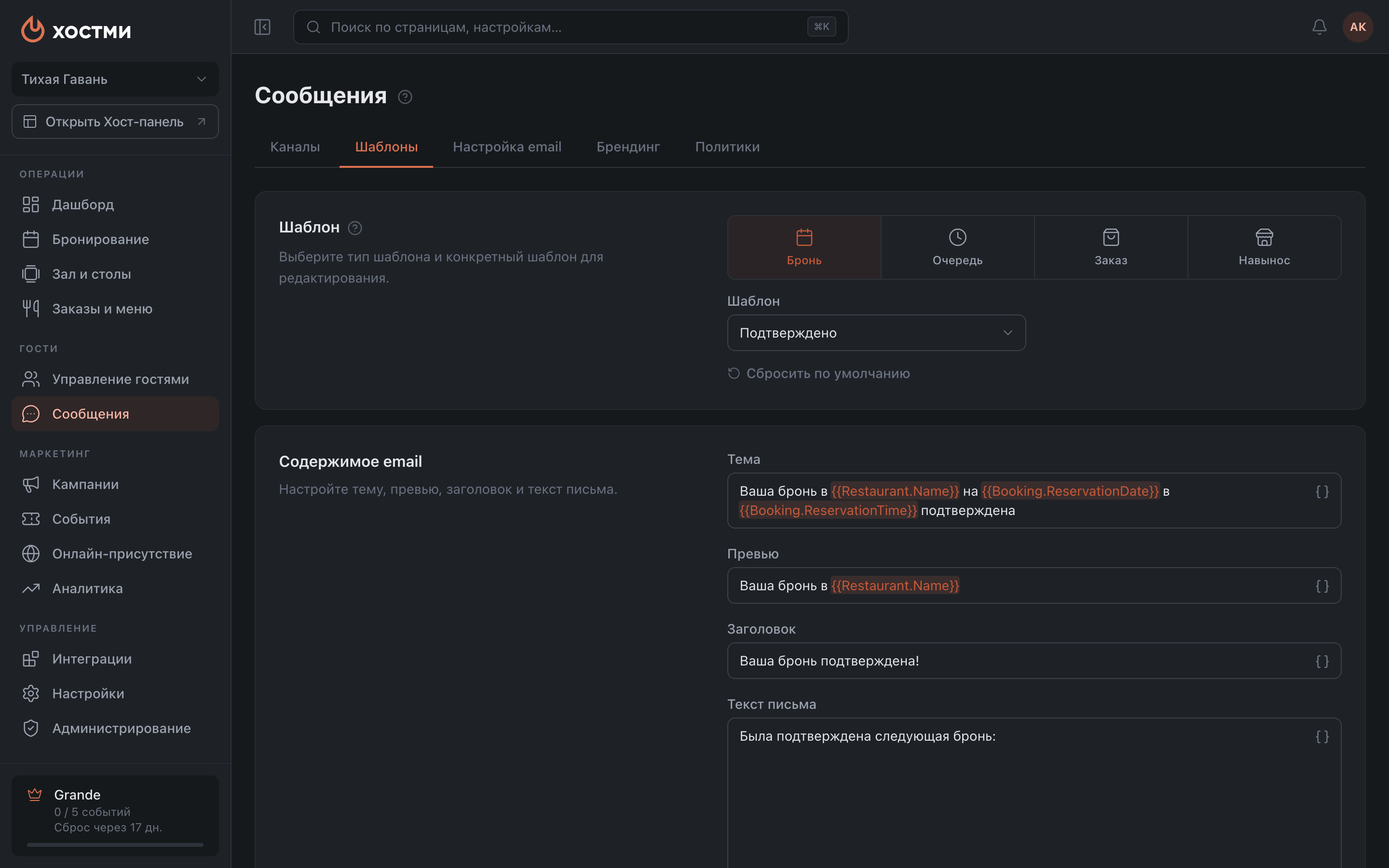Open Зал и столы section

[115, 274]
